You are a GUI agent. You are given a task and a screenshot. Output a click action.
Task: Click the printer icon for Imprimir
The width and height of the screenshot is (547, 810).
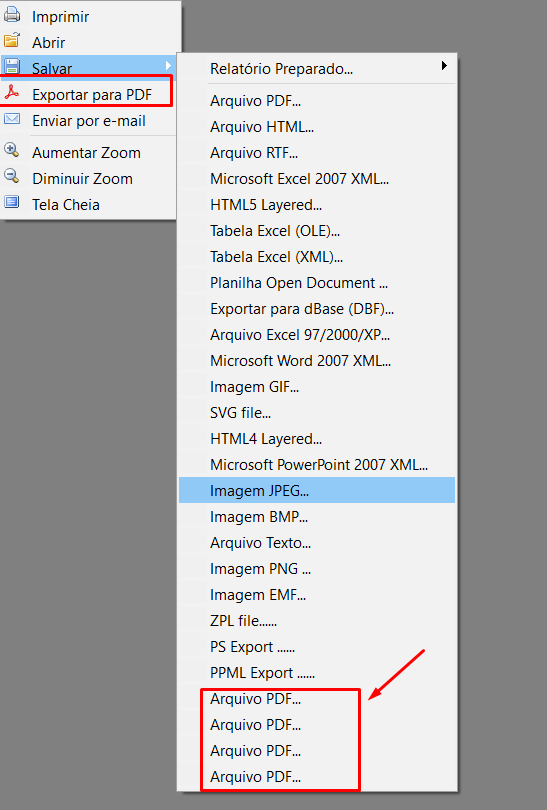(12, 14)
